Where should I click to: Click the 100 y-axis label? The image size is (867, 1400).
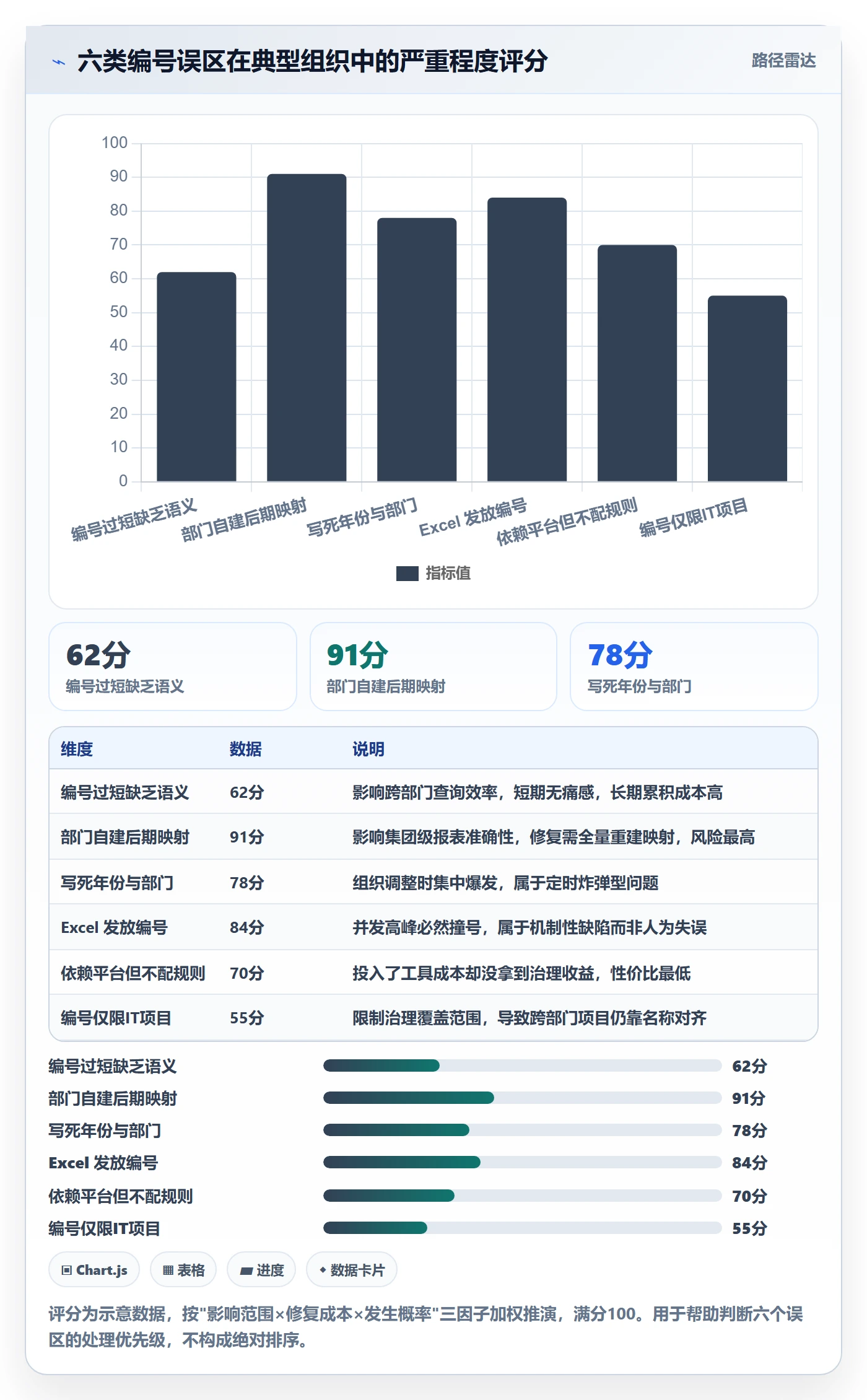[x=115, y=143]
